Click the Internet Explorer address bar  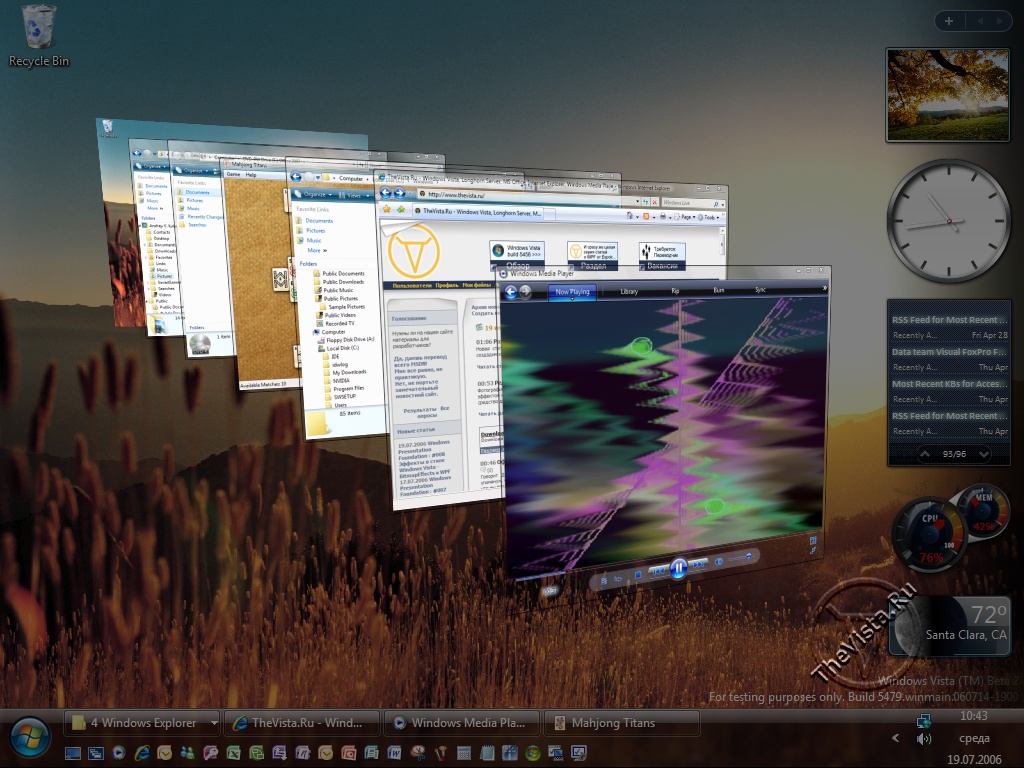pyautogui.click(x=529, y=196)
